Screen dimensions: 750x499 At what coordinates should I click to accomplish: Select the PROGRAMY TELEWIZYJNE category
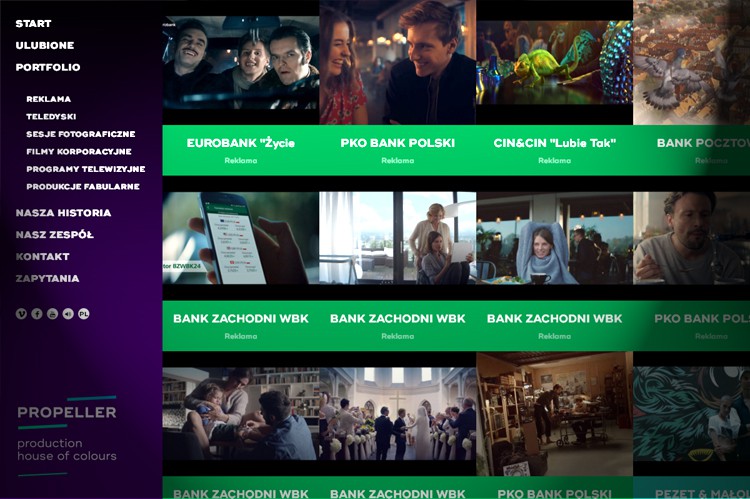86,169
